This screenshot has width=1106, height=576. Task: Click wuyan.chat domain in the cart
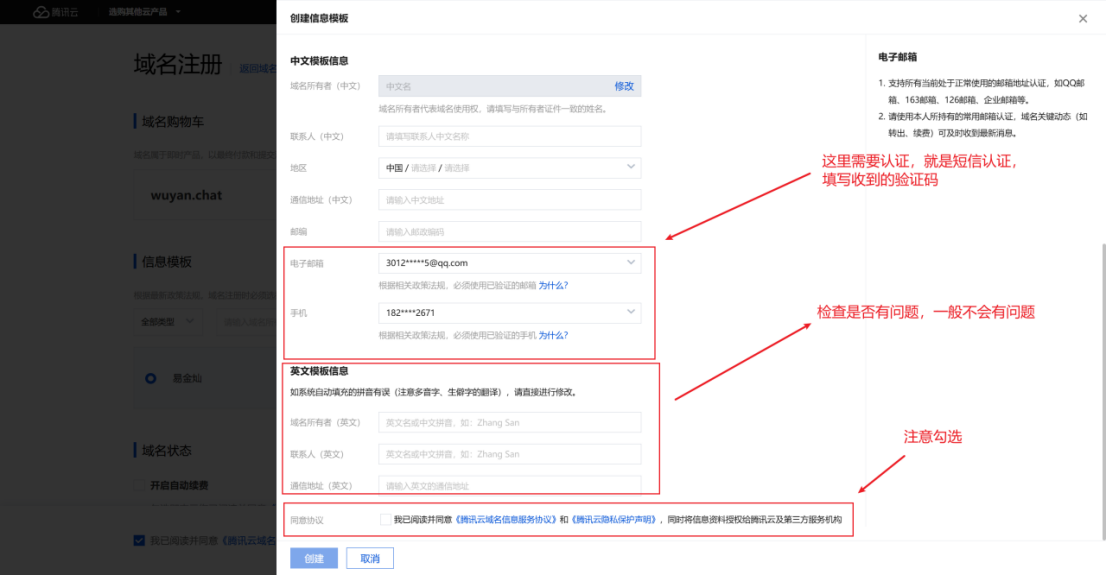coord(186,195)
